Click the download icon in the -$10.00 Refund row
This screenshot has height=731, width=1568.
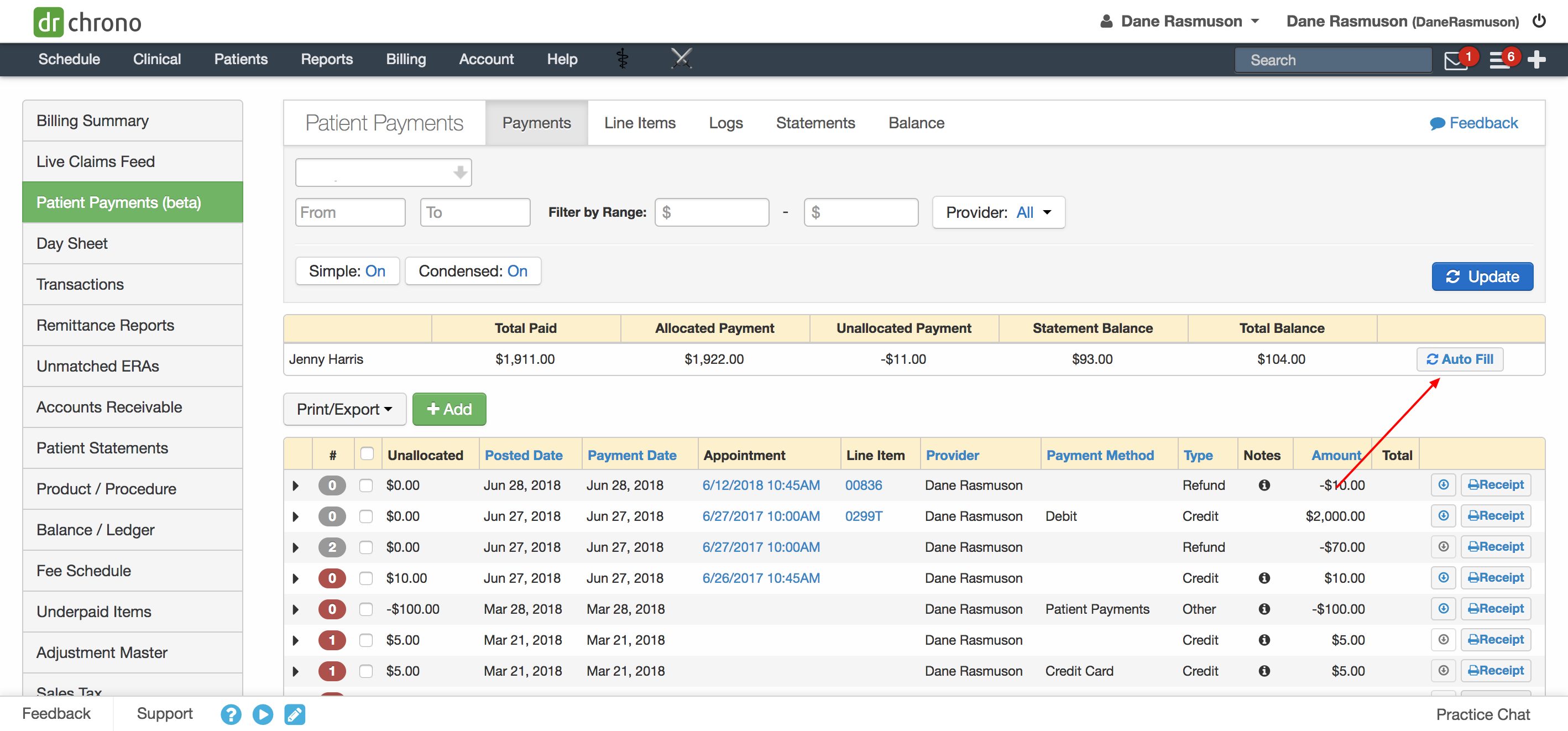(x=1443, y=484)
